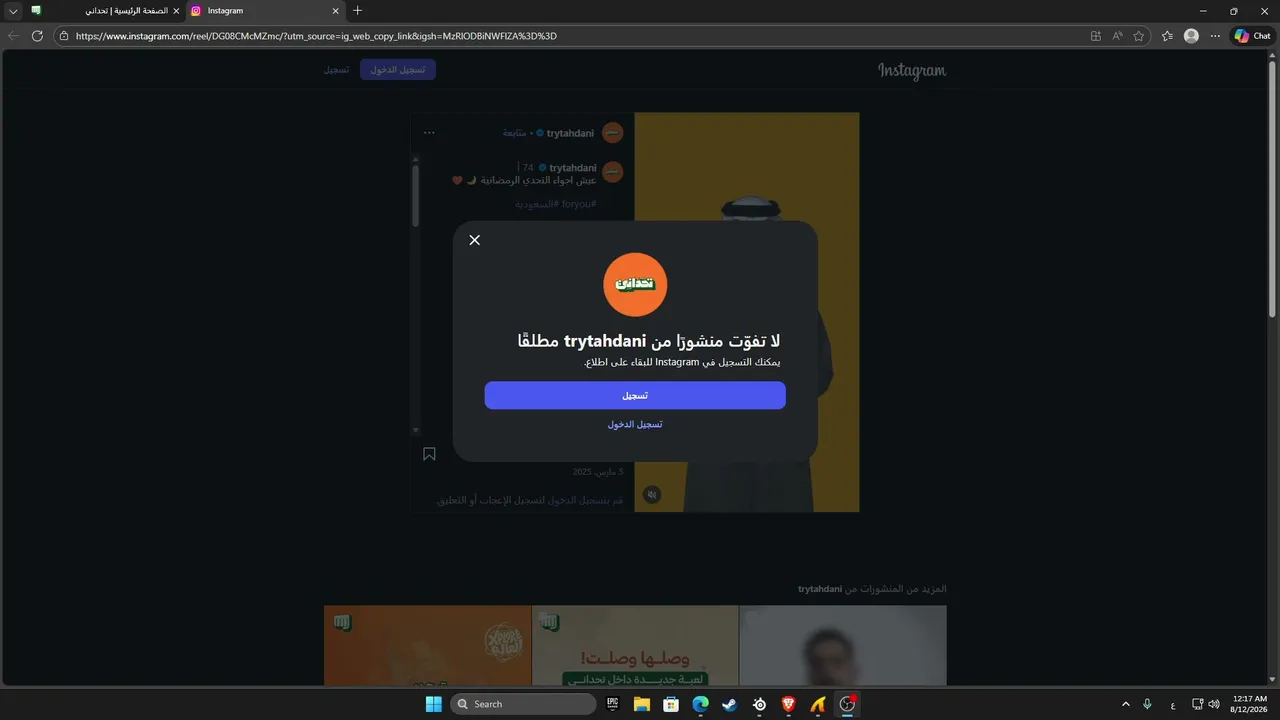Screen dimensions: 1280x720
Task: Unmute the reel with the speaker icon
Action: coord(652,495)
